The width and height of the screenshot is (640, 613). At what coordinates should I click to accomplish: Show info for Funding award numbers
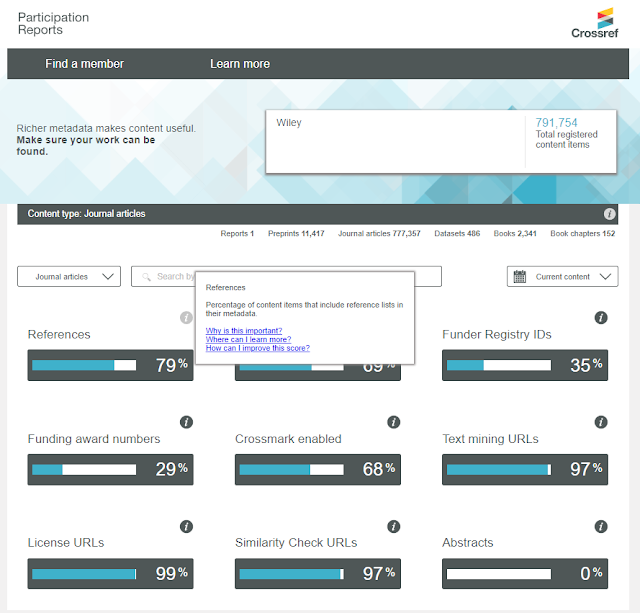point(186,422)
